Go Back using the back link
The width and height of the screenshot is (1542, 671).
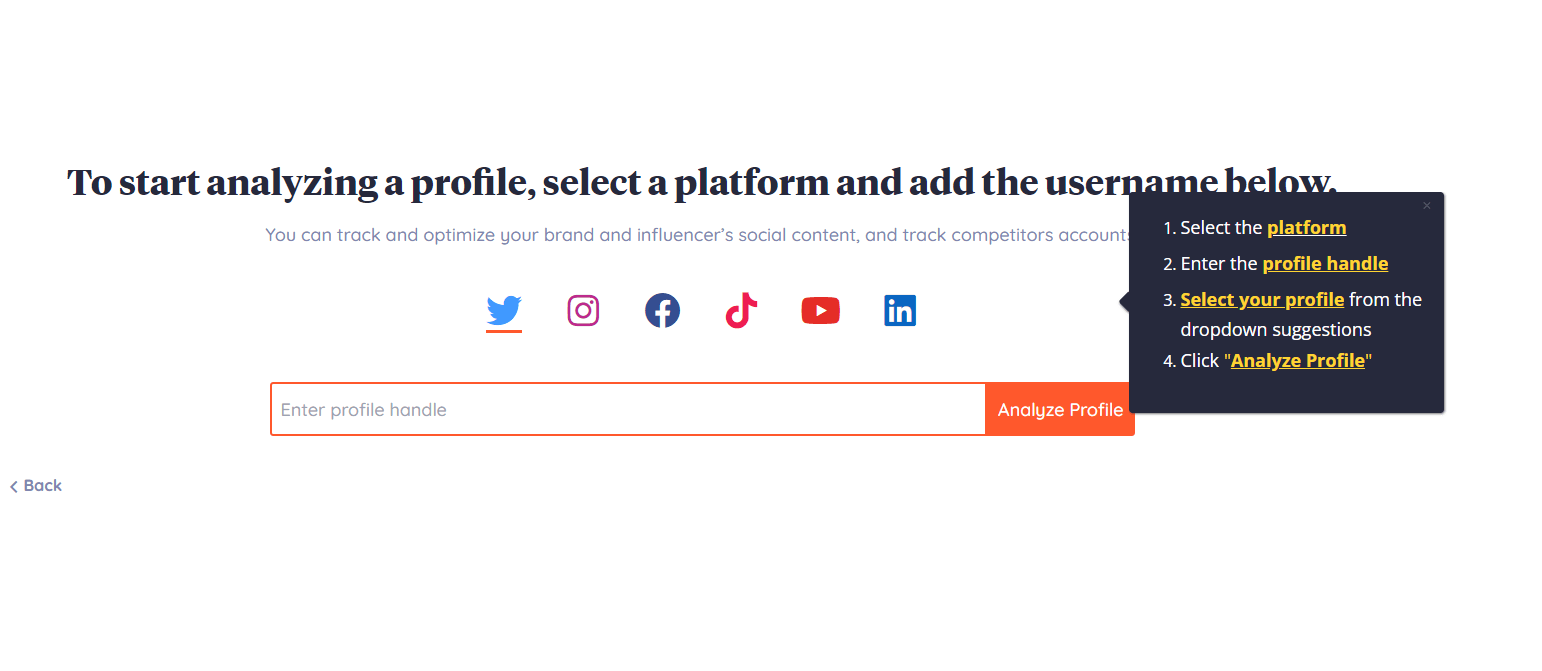(35, 485)
